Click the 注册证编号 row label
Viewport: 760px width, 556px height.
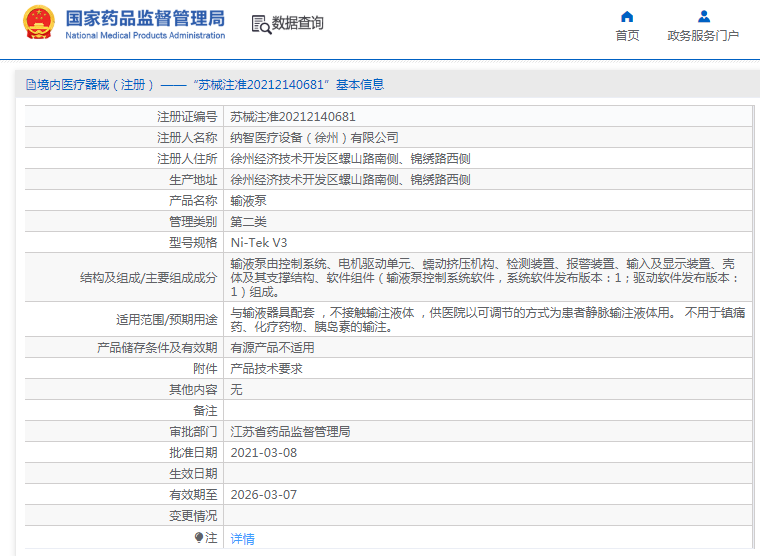click(187, 117)
